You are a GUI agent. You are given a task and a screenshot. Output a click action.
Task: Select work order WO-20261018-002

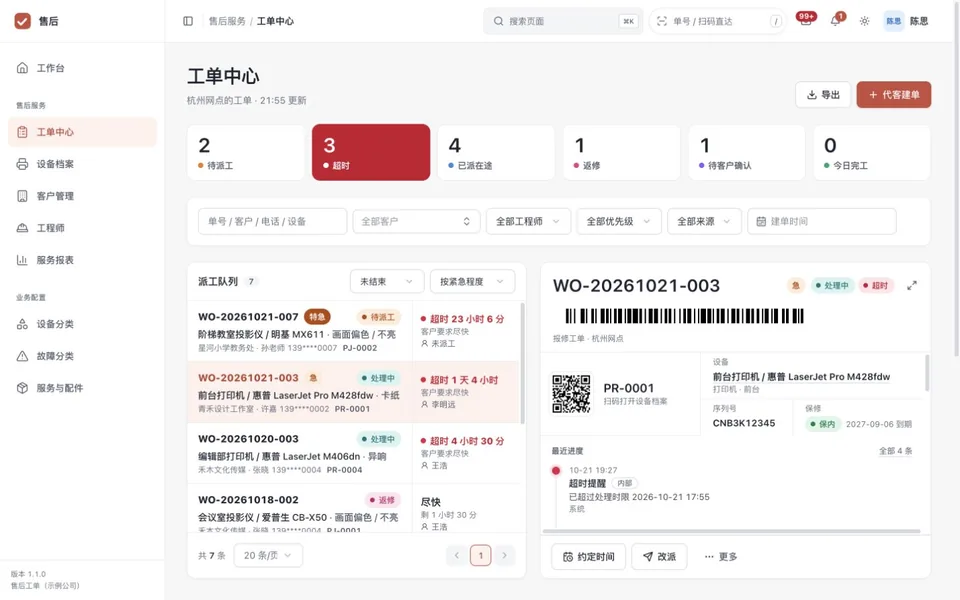point(353,508)
